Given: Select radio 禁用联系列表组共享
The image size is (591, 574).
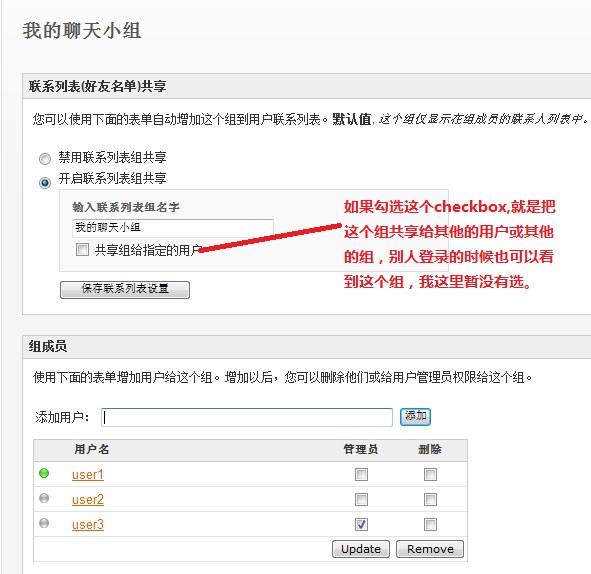Looking at the screenshot, I should pyautogui.click(x=45, y=159).
